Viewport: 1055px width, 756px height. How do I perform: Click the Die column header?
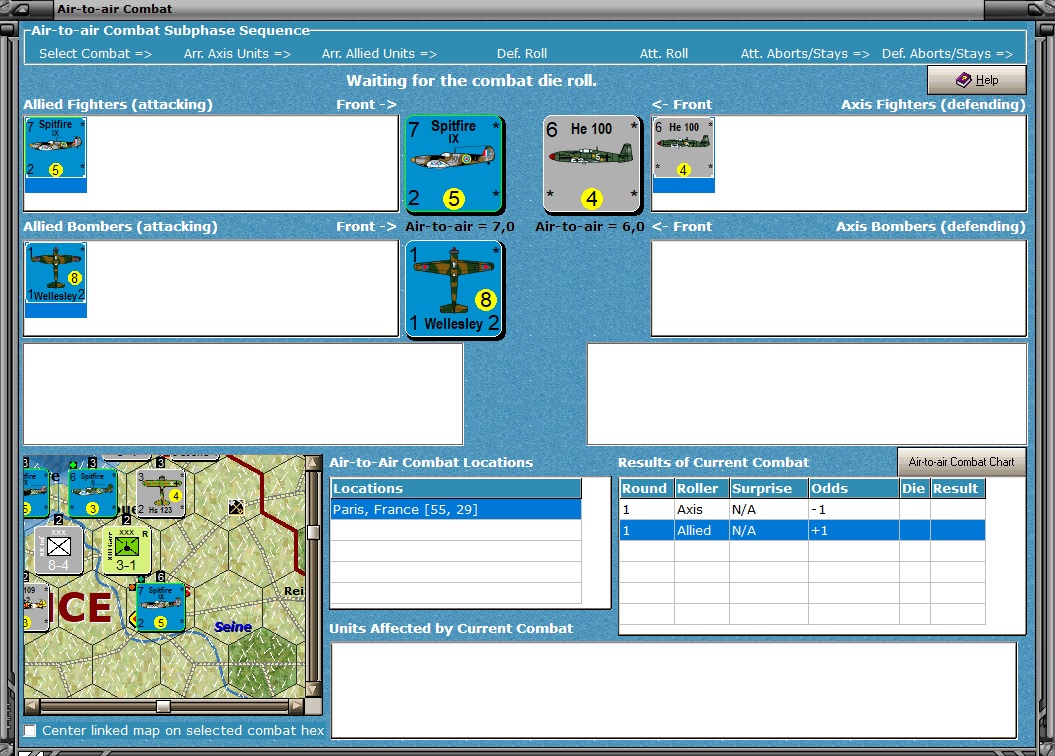pos(914,489)
